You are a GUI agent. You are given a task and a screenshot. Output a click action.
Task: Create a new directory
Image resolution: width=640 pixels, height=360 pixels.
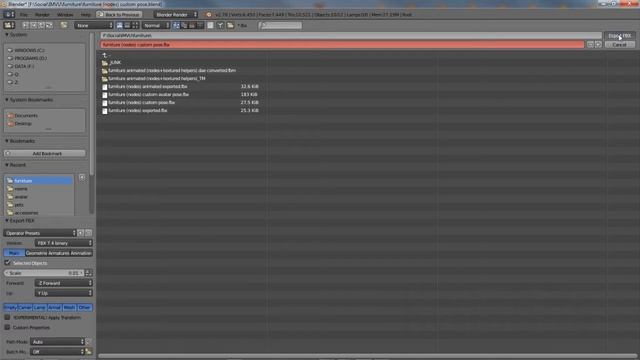[x=64, y=25]
